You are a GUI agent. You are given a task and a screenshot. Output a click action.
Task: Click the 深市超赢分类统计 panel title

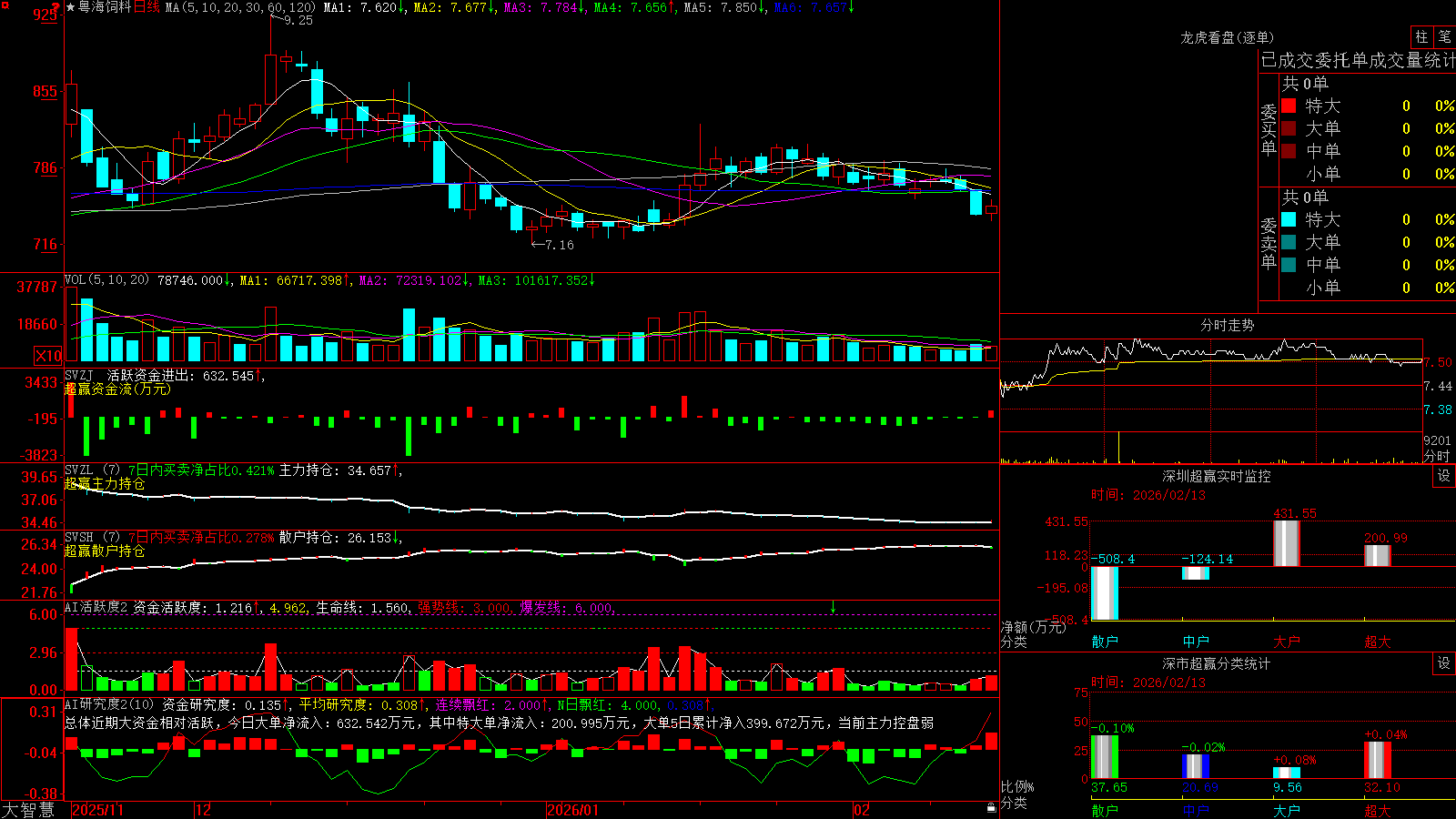tap(1216, 663)
